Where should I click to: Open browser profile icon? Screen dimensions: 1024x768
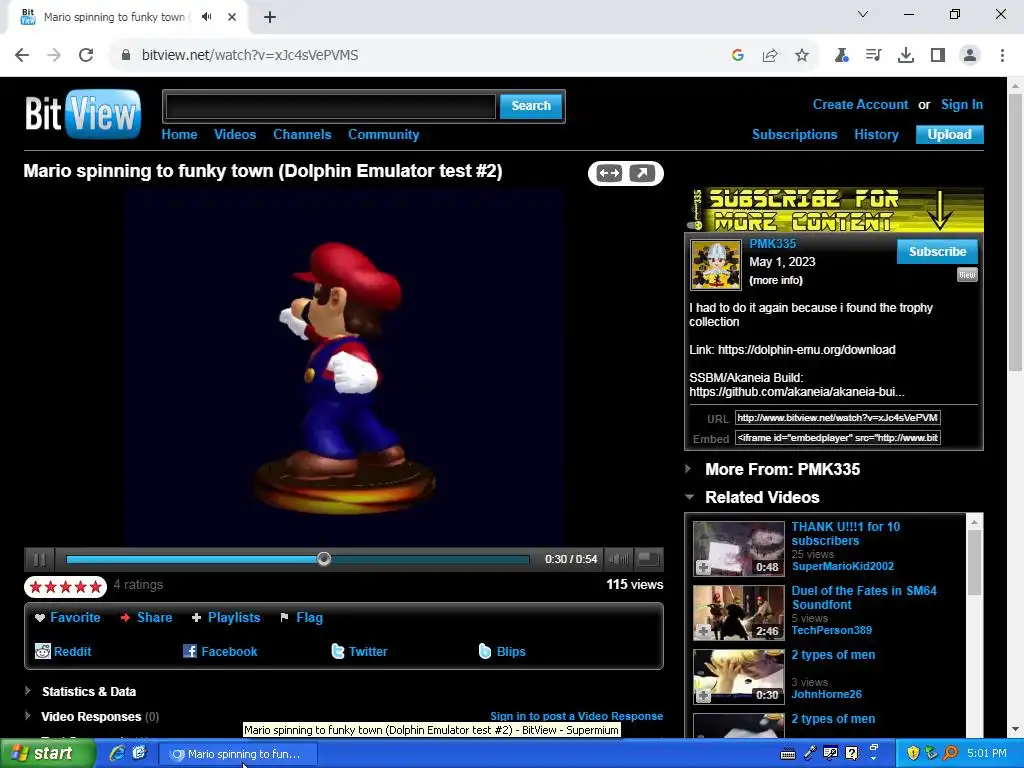(x=970, y=56)
